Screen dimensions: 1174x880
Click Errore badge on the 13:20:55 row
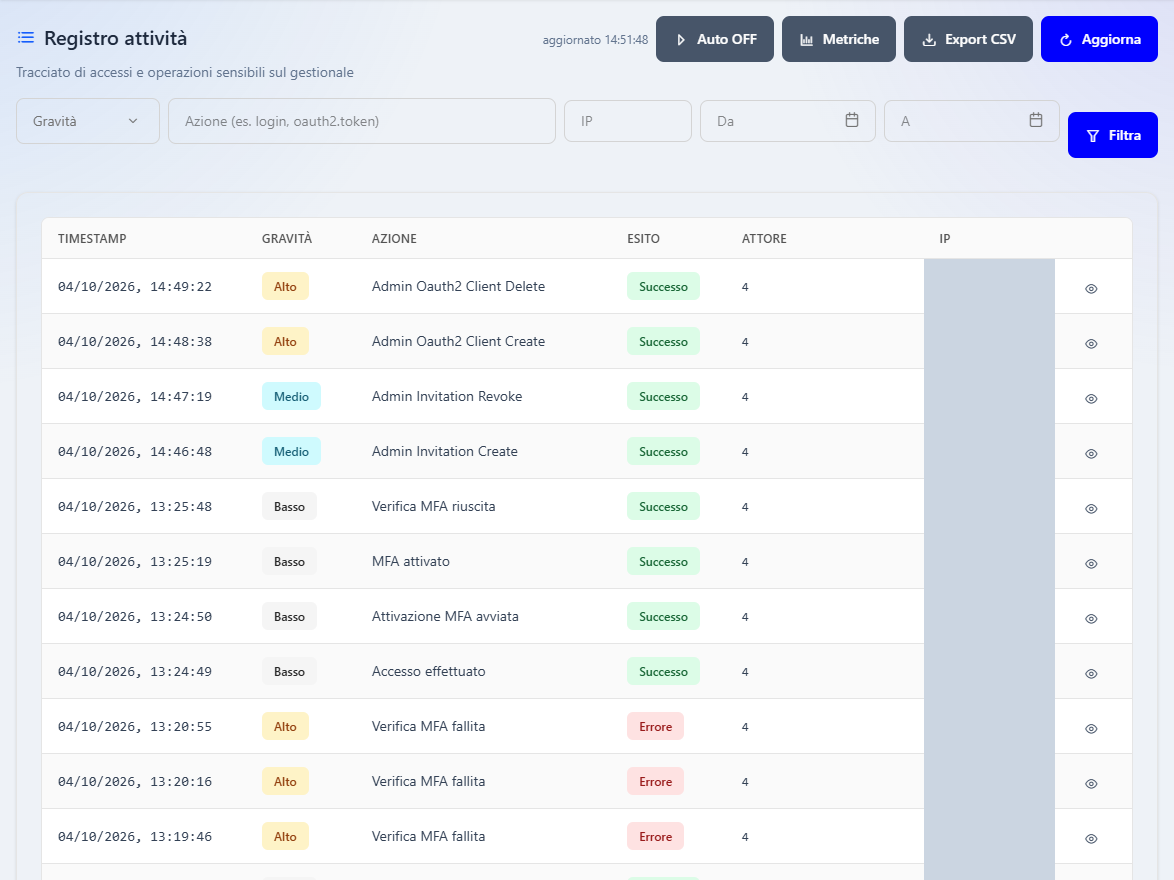tap(655, 726)
